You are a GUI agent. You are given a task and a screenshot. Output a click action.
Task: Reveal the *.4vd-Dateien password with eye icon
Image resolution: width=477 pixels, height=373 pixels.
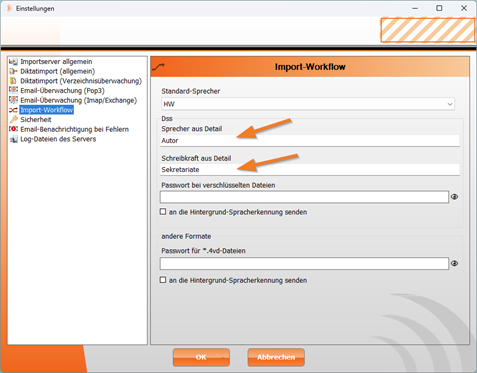pyautogui.click(x=454, y=263)
